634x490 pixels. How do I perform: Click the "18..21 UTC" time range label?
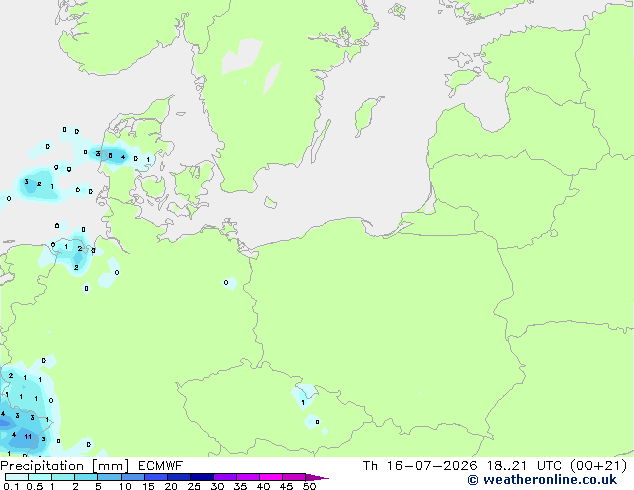tap(524, 466)
